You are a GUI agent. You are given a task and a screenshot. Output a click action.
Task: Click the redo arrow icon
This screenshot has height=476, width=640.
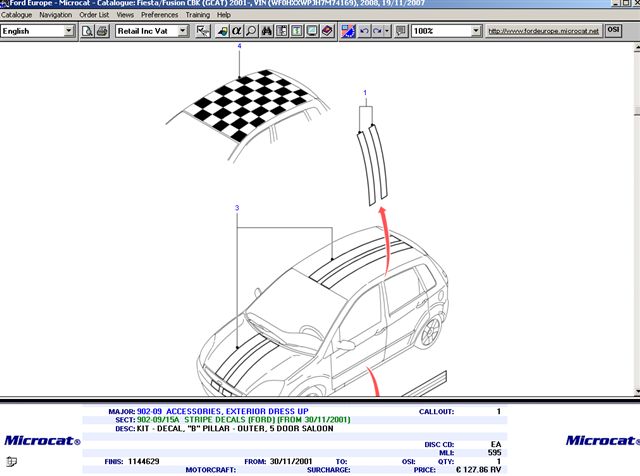378,32
